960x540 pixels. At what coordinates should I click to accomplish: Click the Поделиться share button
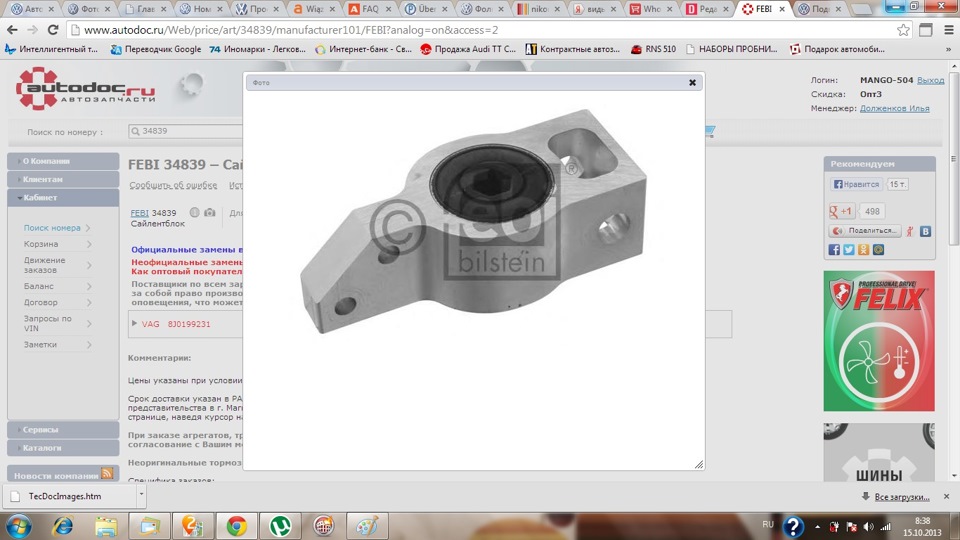click(x=864, y=231)
